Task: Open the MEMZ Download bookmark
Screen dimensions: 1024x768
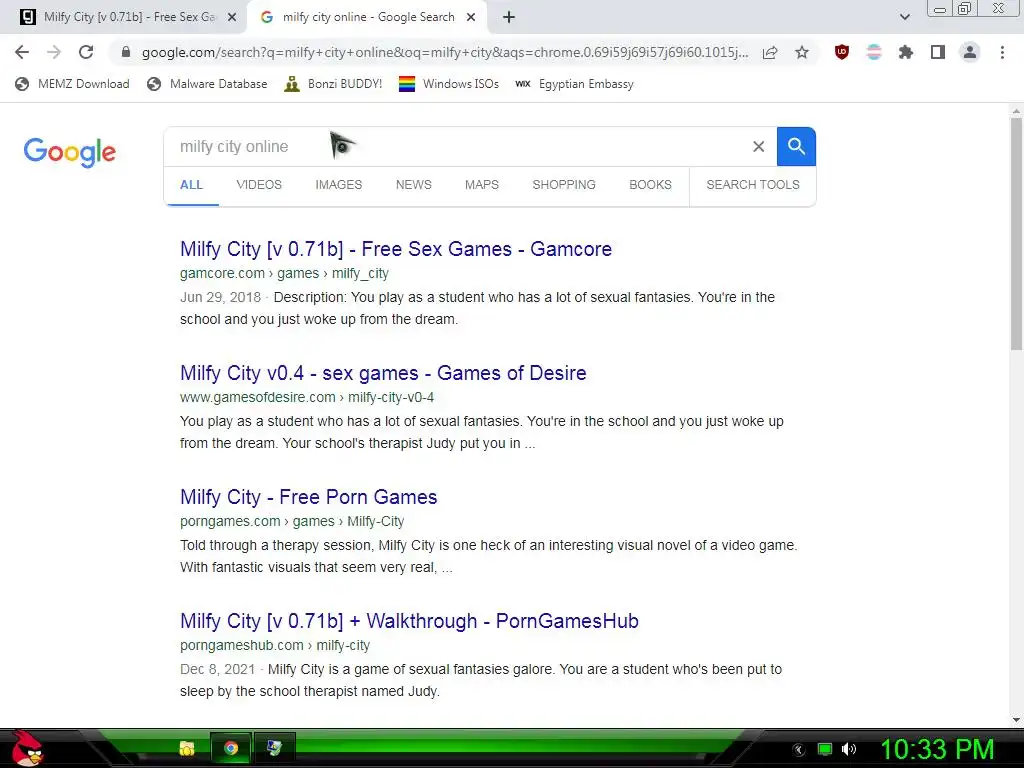Action: [72, 84]
